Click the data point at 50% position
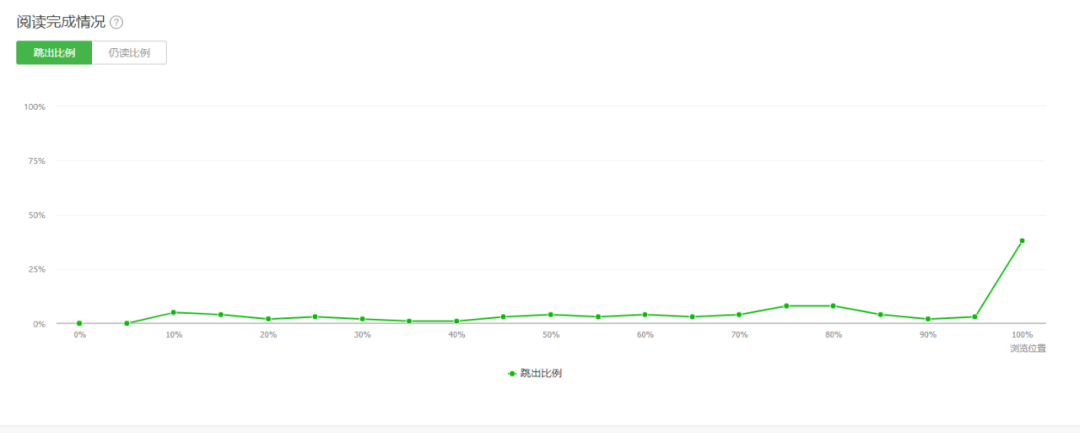 [550, 315]
